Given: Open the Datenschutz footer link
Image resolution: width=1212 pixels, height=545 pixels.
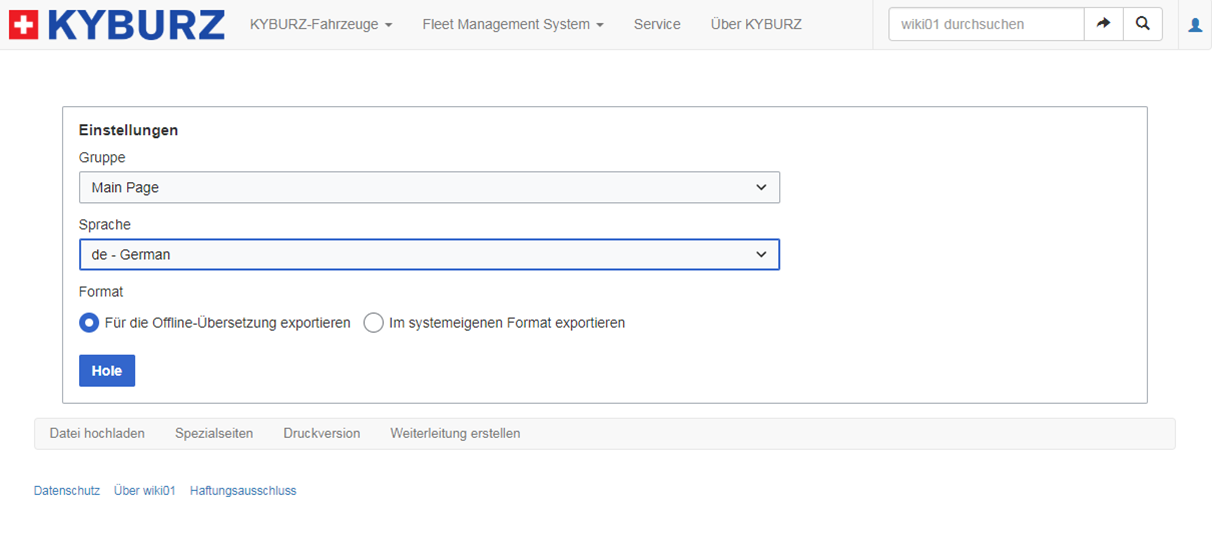Looking at the screenshot, I should click(x=67, y=491).
